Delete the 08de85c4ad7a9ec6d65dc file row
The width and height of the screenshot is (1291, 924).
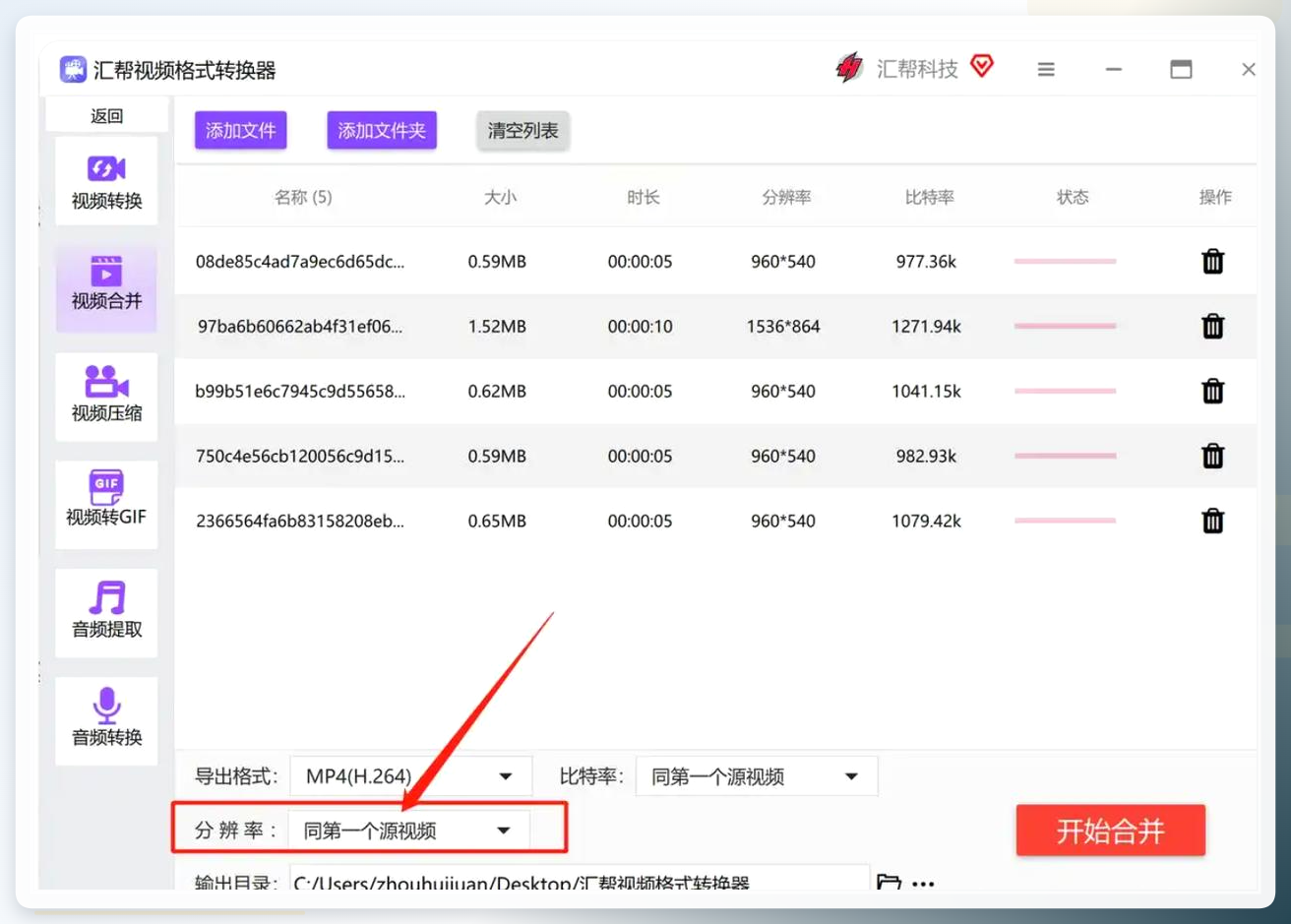point(1212,261)
